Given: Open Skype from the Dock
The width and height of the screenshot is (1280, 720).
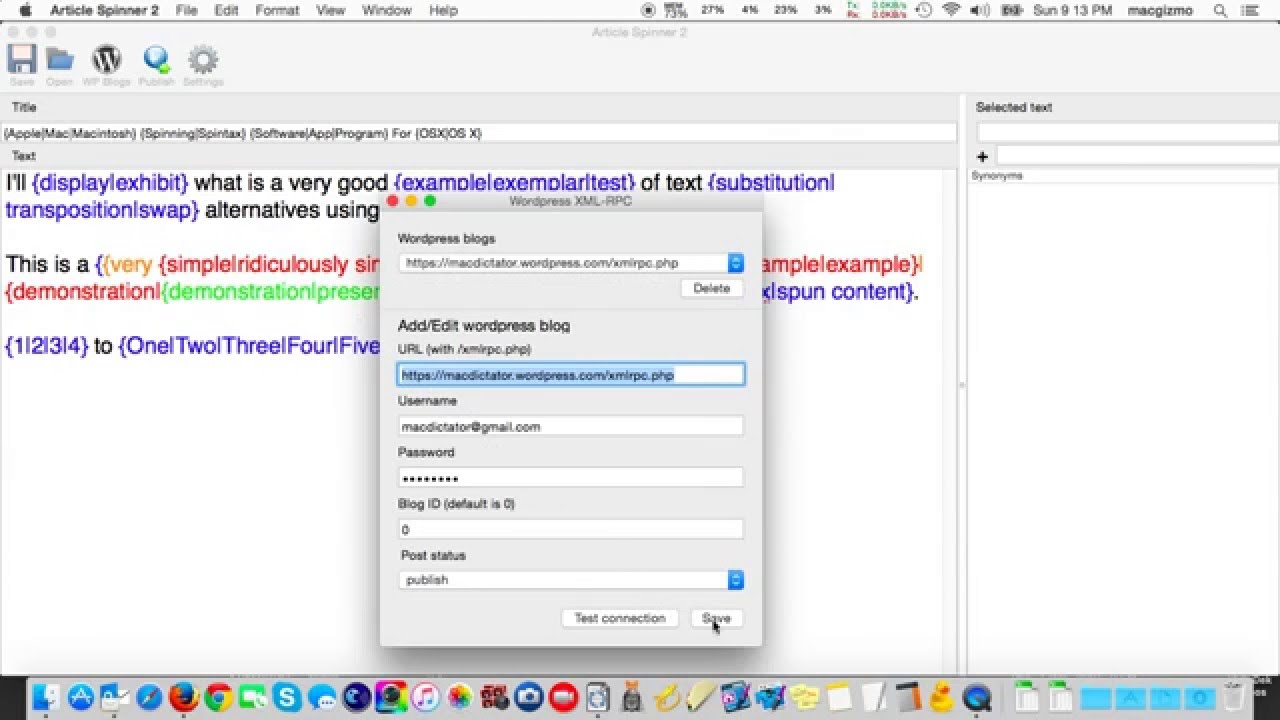Looking at the screenshot, I should click(x=287, y=697).
